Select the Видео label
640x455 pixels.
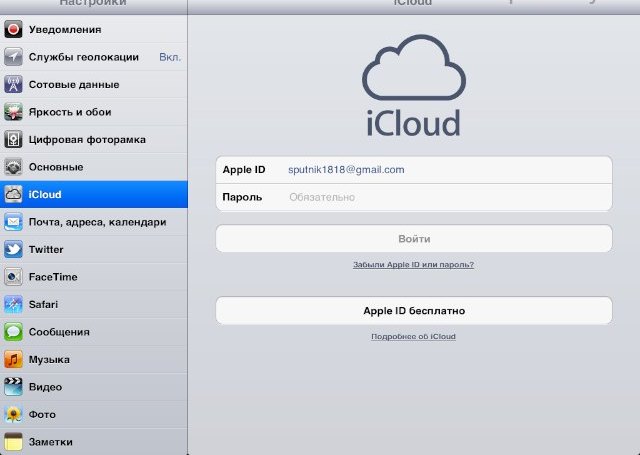(45, 387)
